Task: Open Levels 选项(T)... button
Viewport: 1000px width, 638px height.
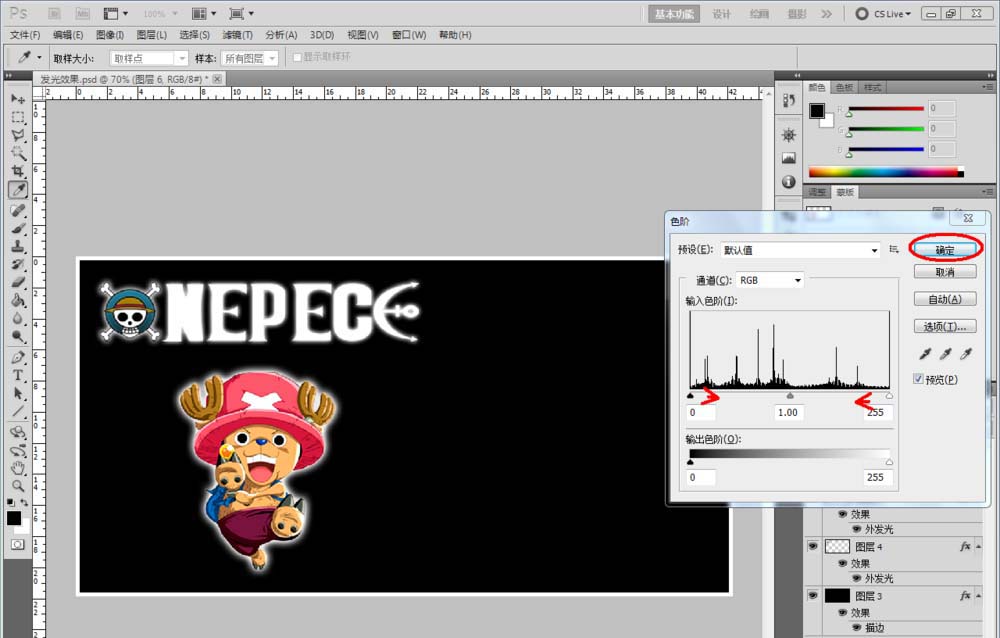Action: pos(945,327)
